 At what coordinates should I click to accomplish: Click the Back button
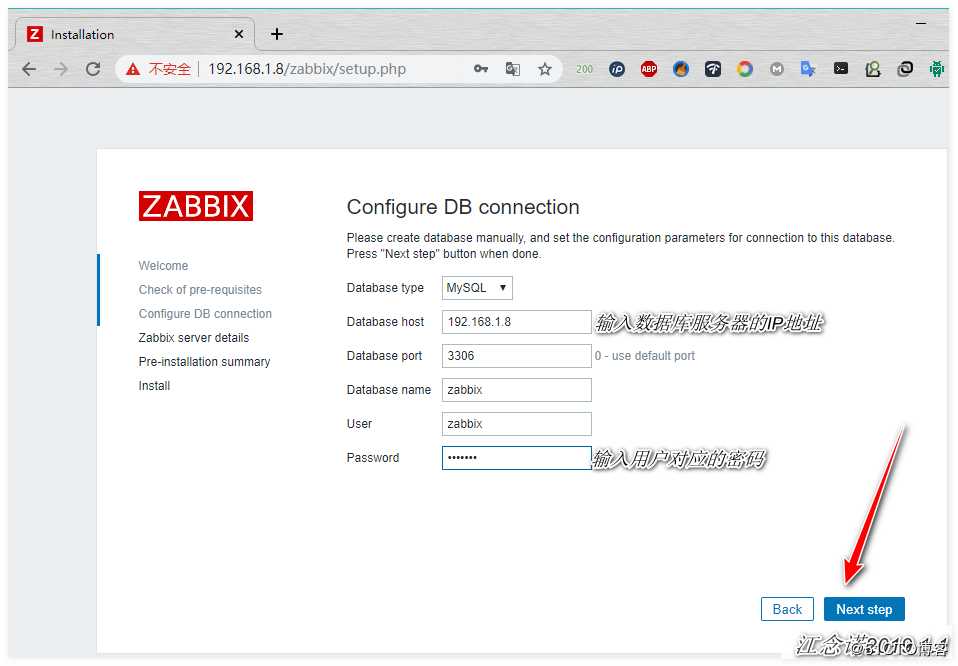pos(787,609)
